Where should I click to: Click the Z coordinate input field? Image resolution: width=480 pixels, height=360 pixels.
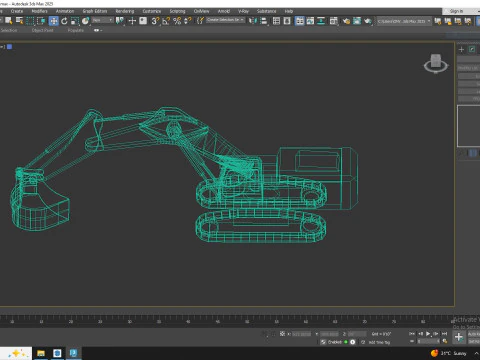pyautogui.click(x=357, y=334)
